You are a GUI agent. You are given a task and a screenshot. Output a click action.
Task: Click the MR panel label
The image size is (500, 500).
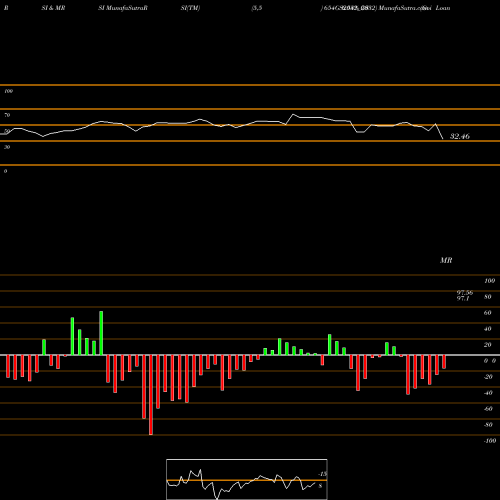(446, 260)
